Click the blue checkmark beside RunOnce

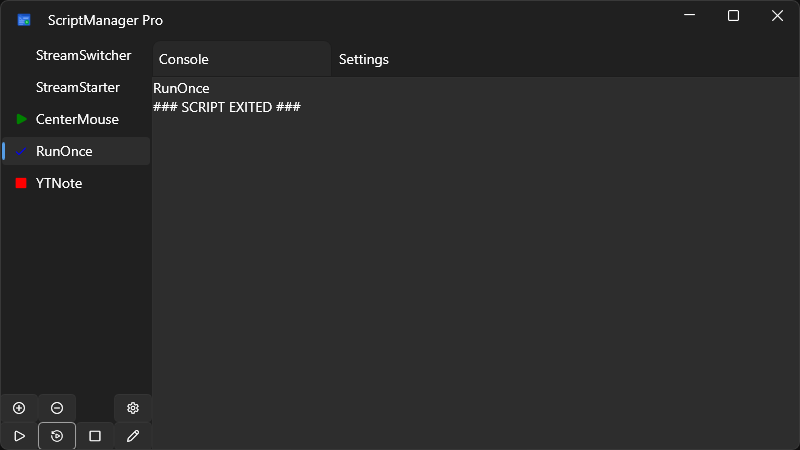[21, 151]
